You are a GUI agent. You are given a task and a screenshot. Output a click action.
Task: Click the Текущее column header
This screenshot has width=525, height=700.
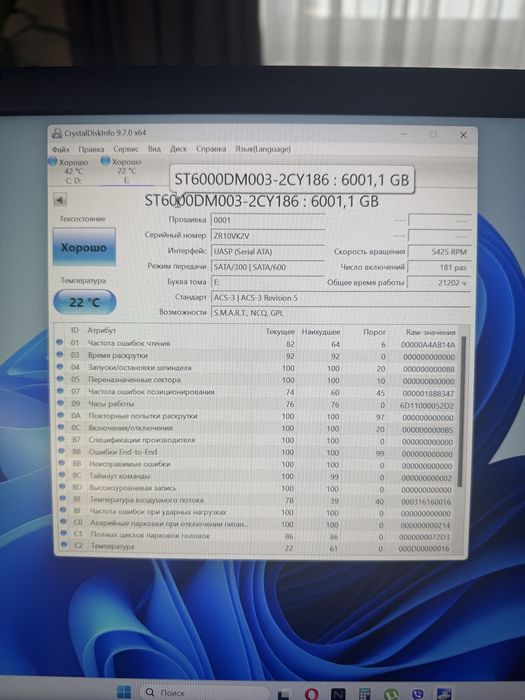tap(280, 332)
